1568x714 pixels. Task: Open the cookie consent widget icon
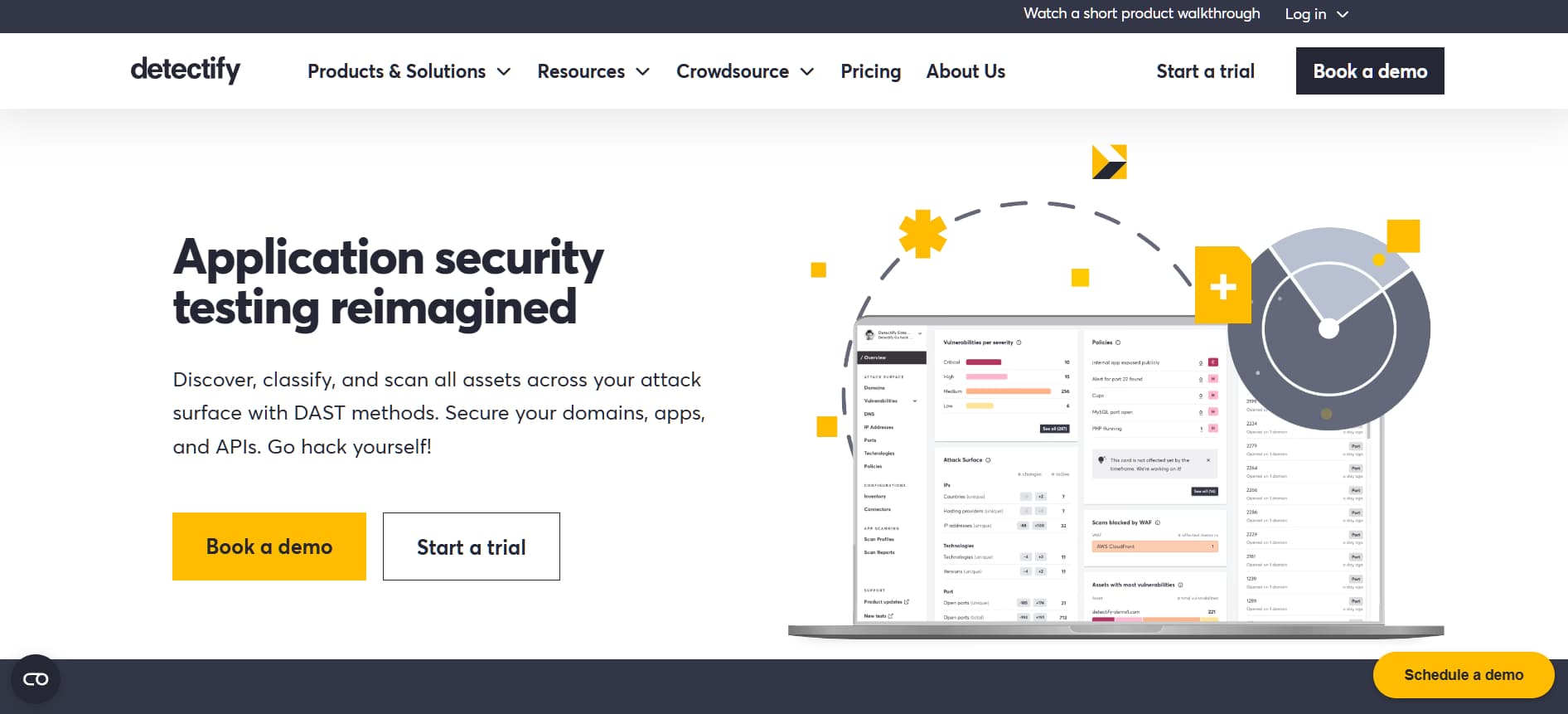pos(36,679)
